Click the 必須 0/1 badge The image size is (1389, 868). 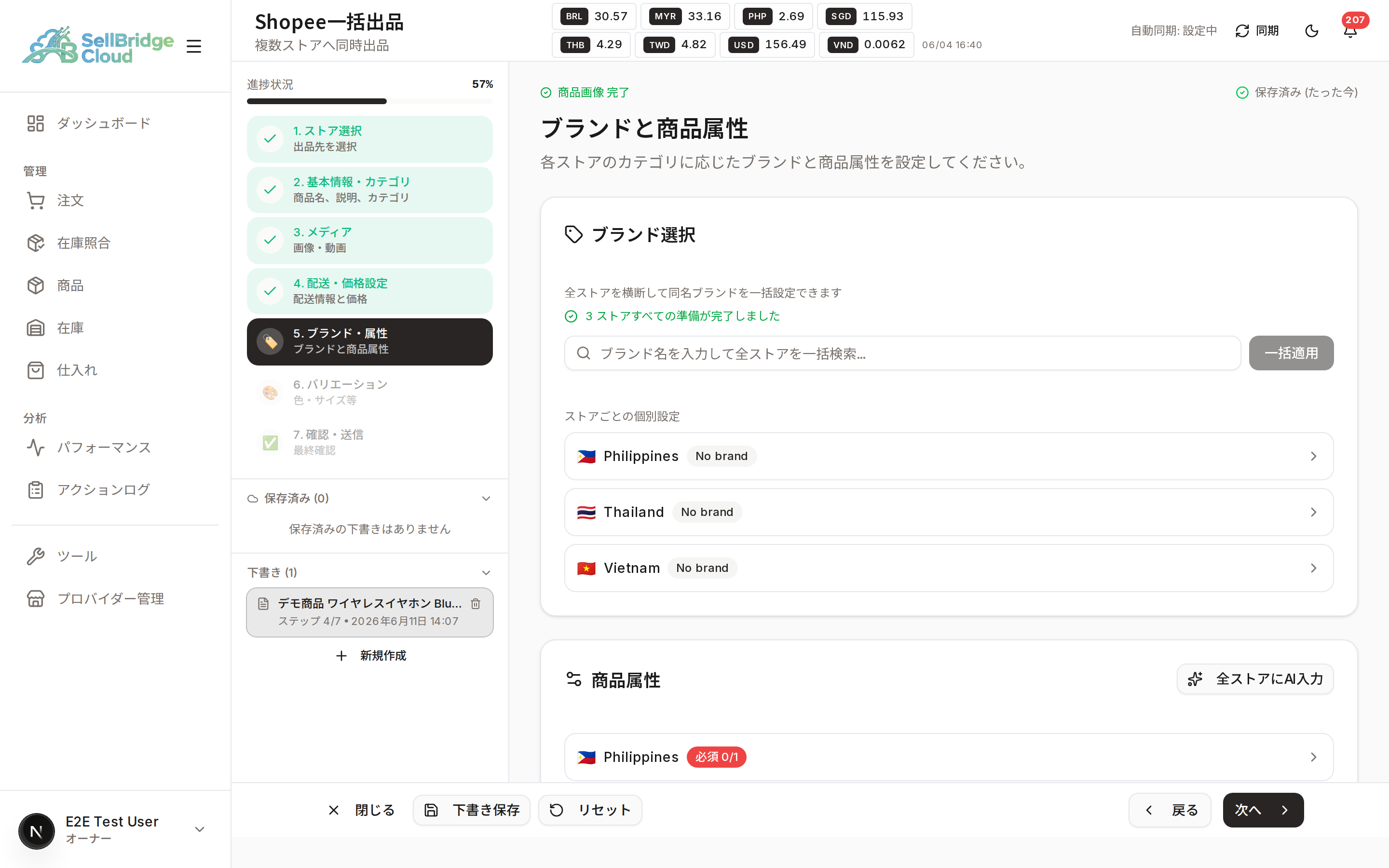click(x=716, y=757)
